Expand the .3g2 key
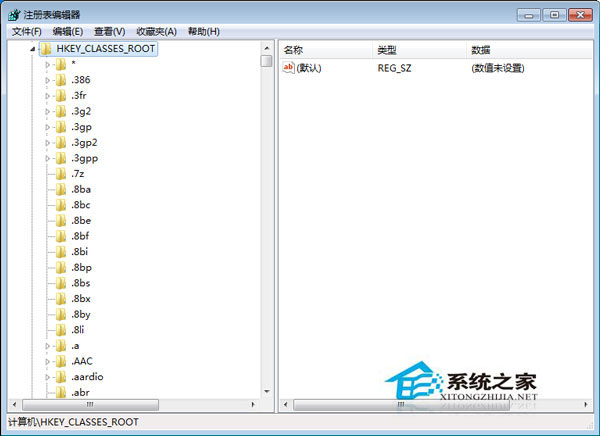The image size is (600, 436). (x=47, y=112)
